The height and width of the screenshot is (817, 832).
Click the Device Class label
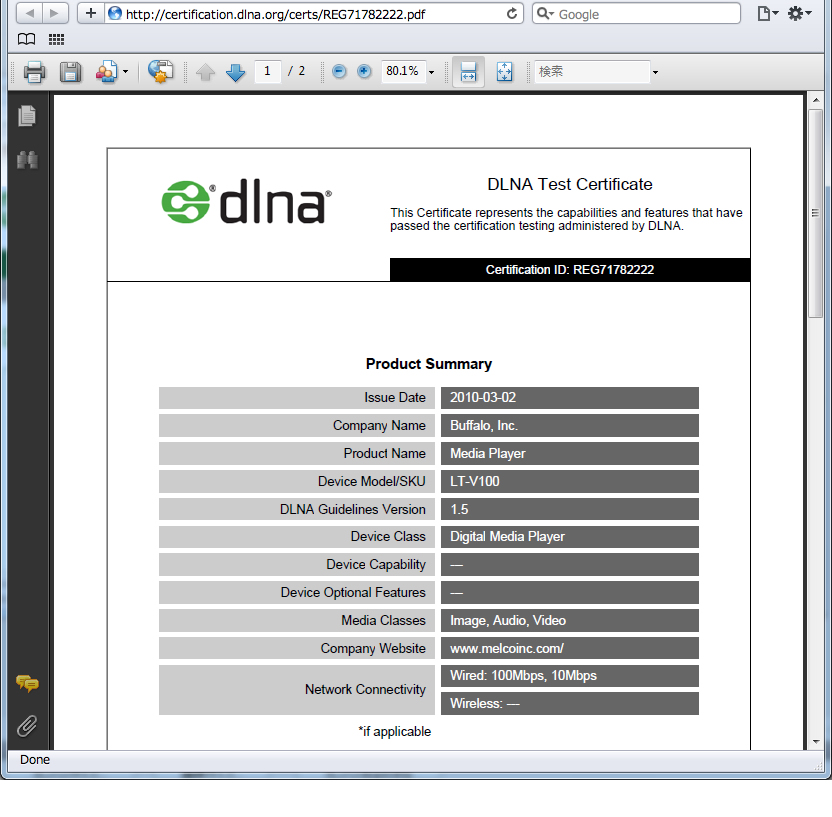point(388,536)
